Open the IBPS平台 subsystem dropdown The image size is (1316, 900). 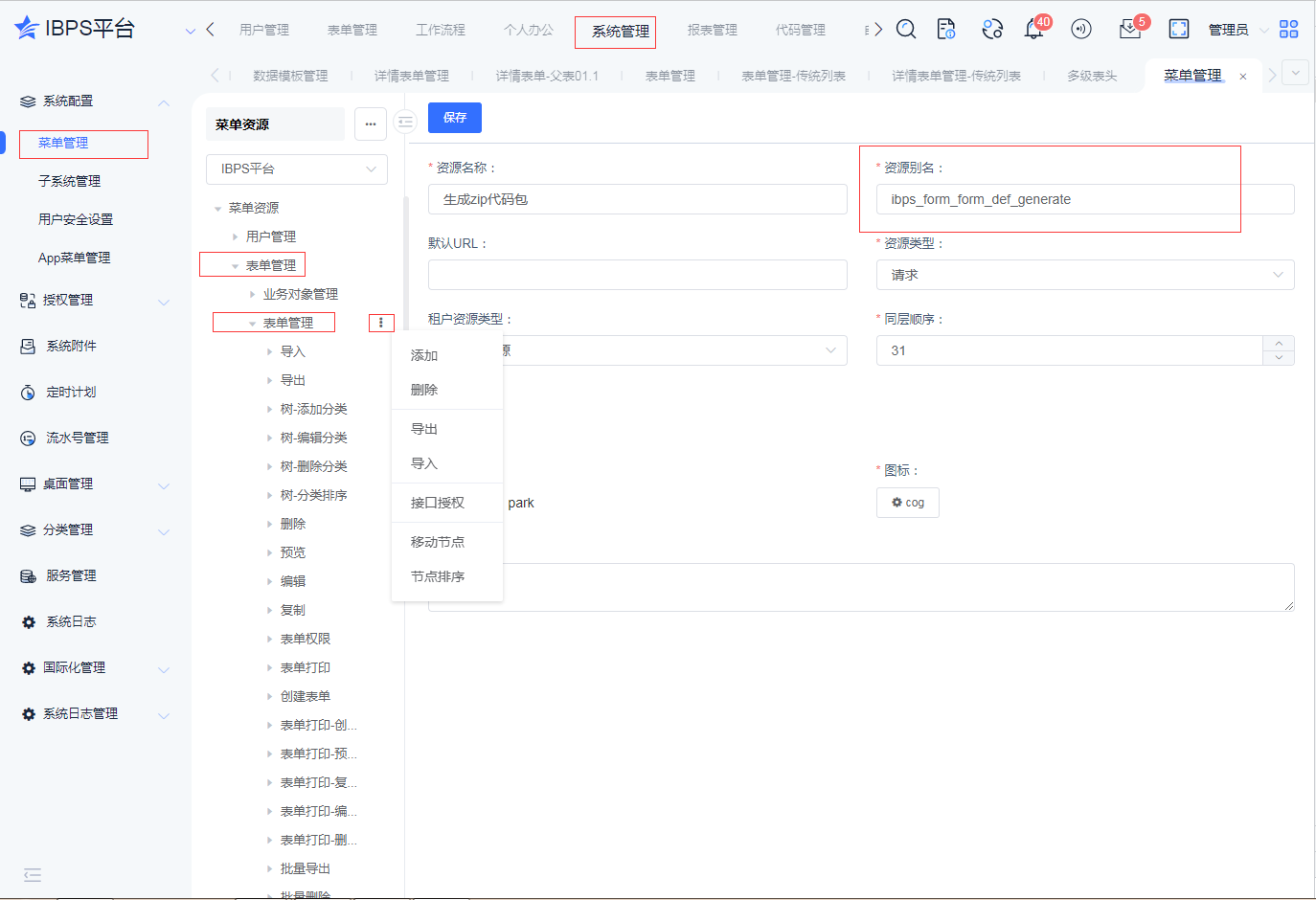click(x=296, y=169)
